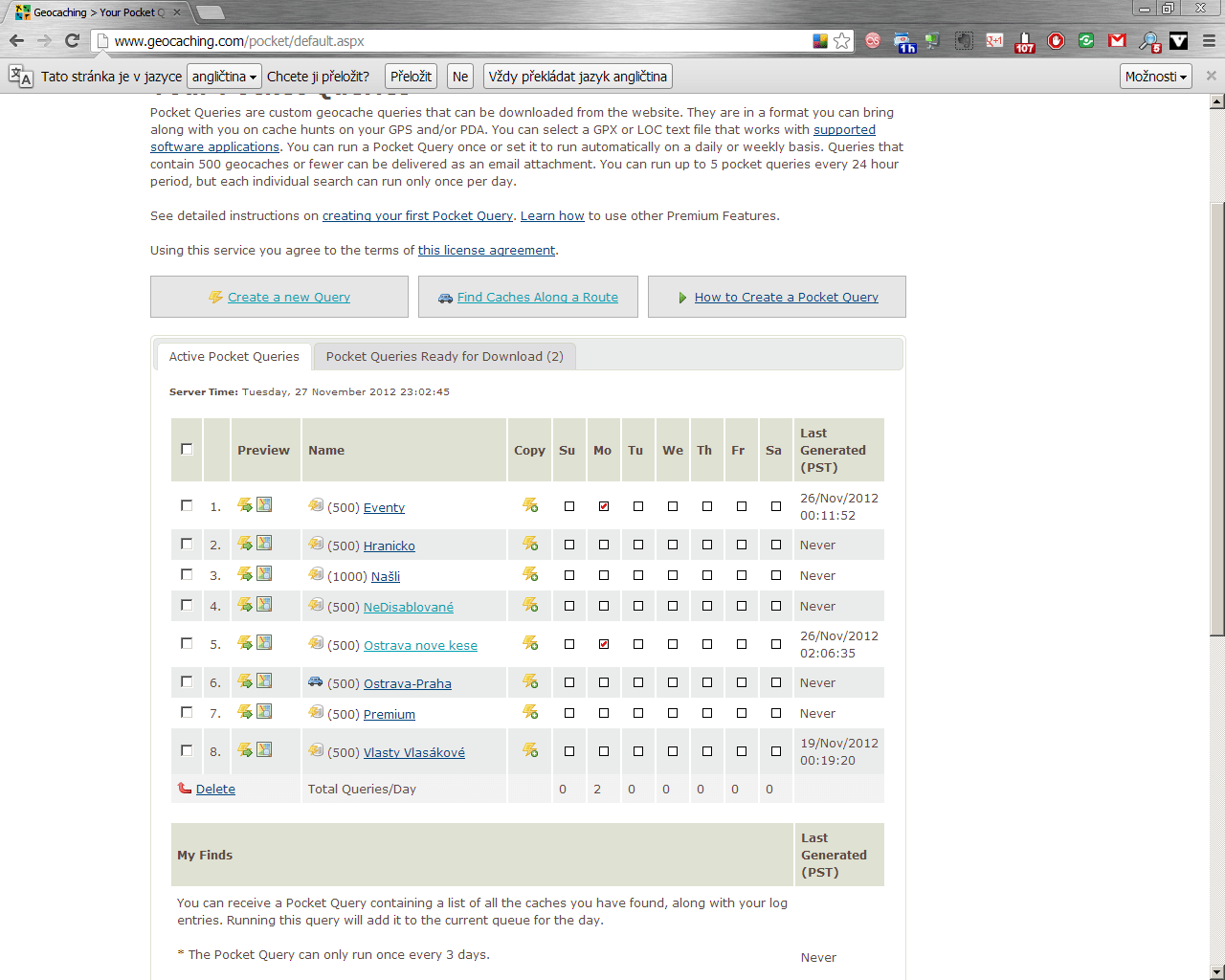Open the Gmail checker extension
Viewport: 1225px width, 980px height.
click(1117, 40)
